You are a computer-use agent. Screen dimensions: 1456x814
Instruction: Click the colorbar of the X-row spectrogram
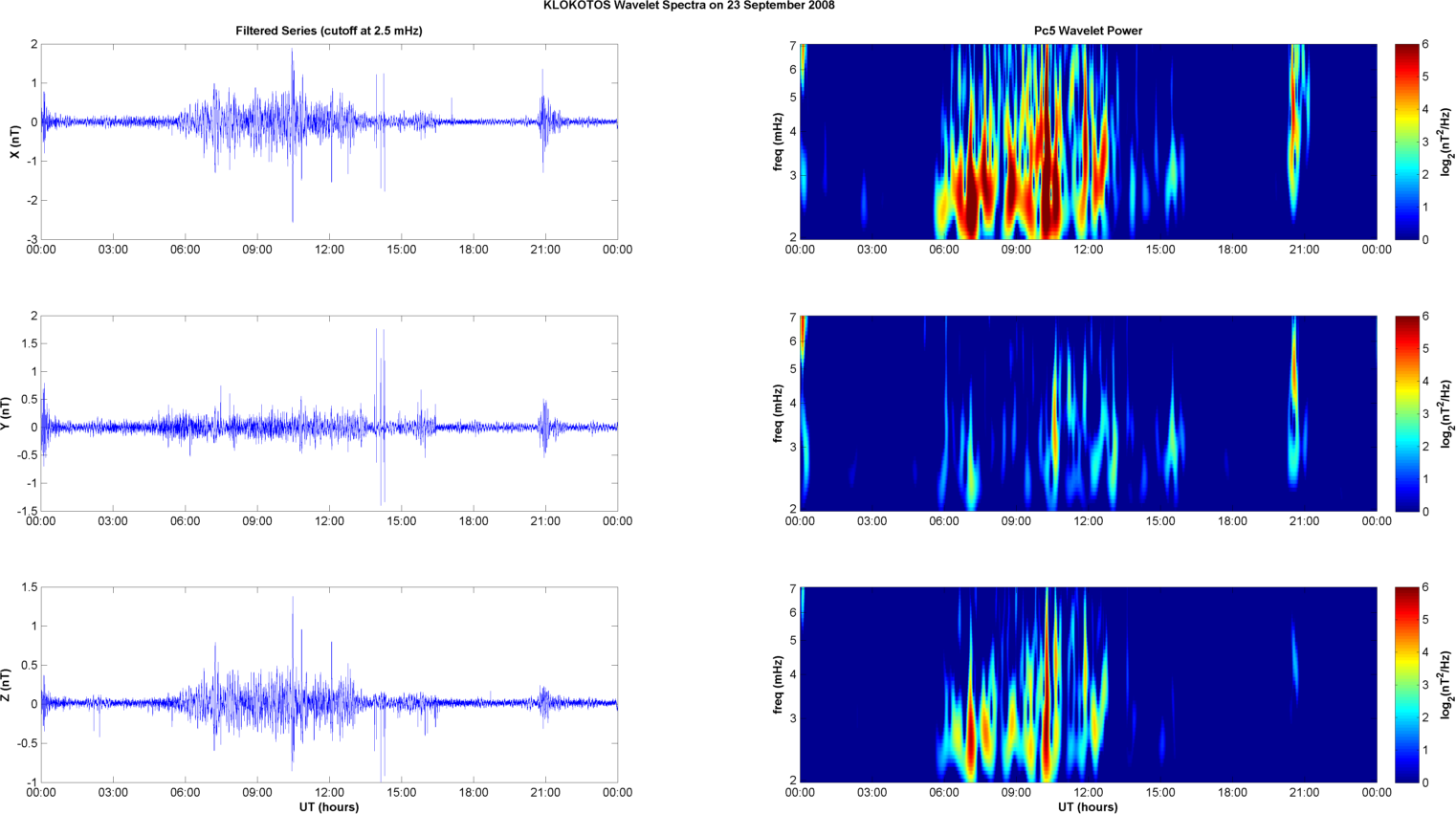(1406, 142)
